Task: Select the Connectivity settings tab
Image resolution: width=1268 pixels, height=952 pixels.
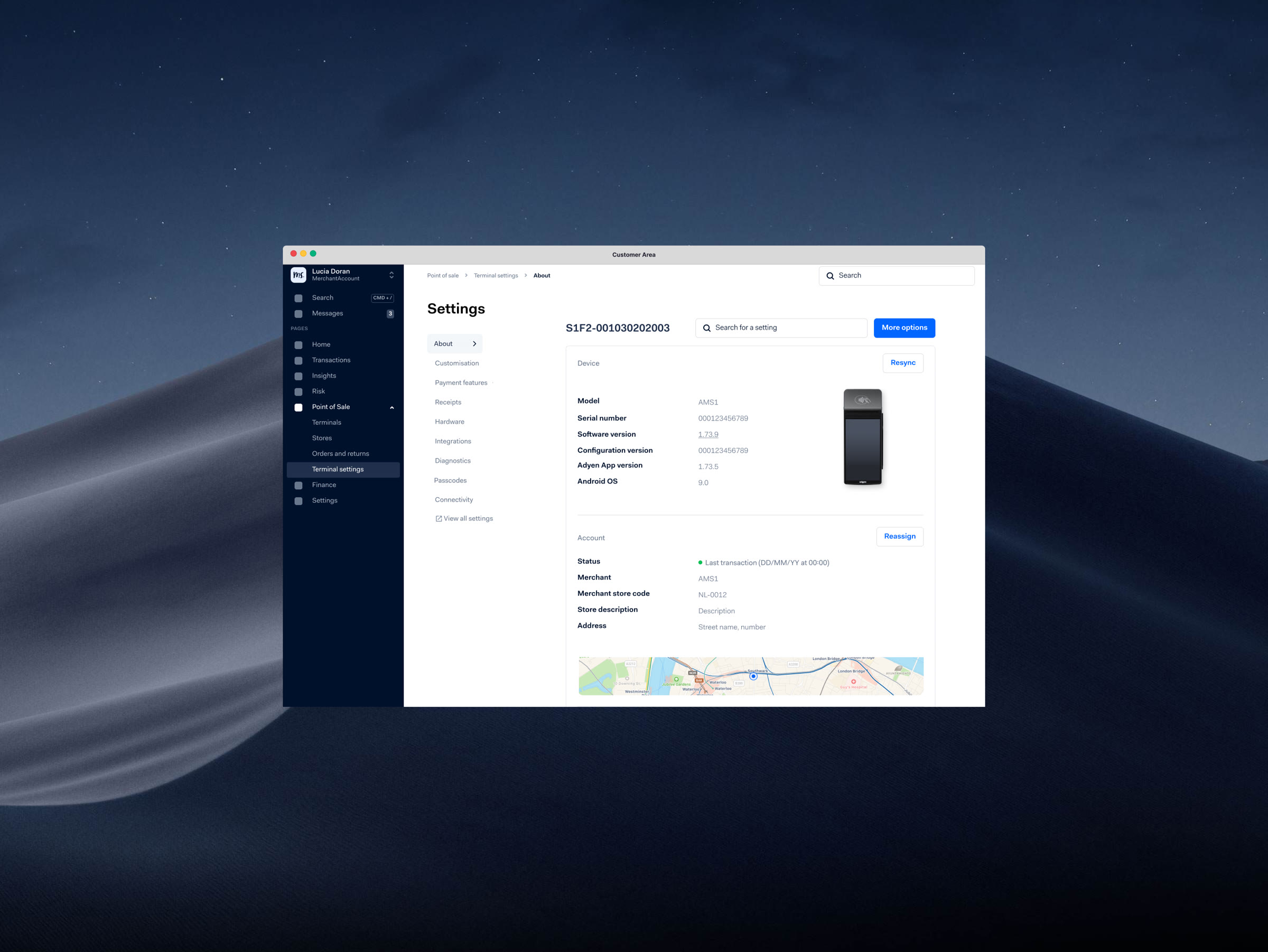Action: (x=453, y=500)
